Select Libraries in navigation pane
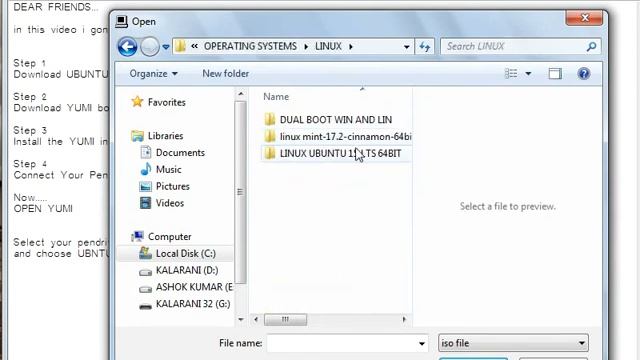Viewport: 640px width, 360px height. point(165,136)
